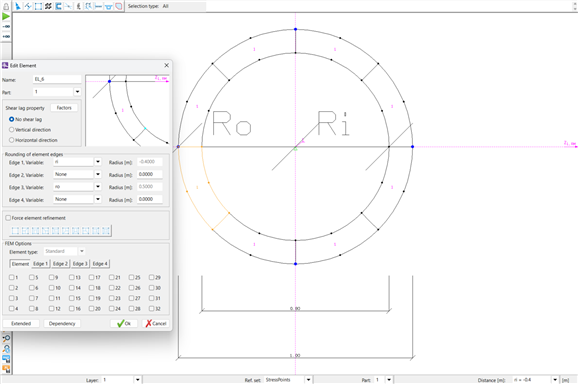578x384 pixels.
Task: Check FEM option checkbox 17
Action: pyautogui.click(x=91, y=277)
